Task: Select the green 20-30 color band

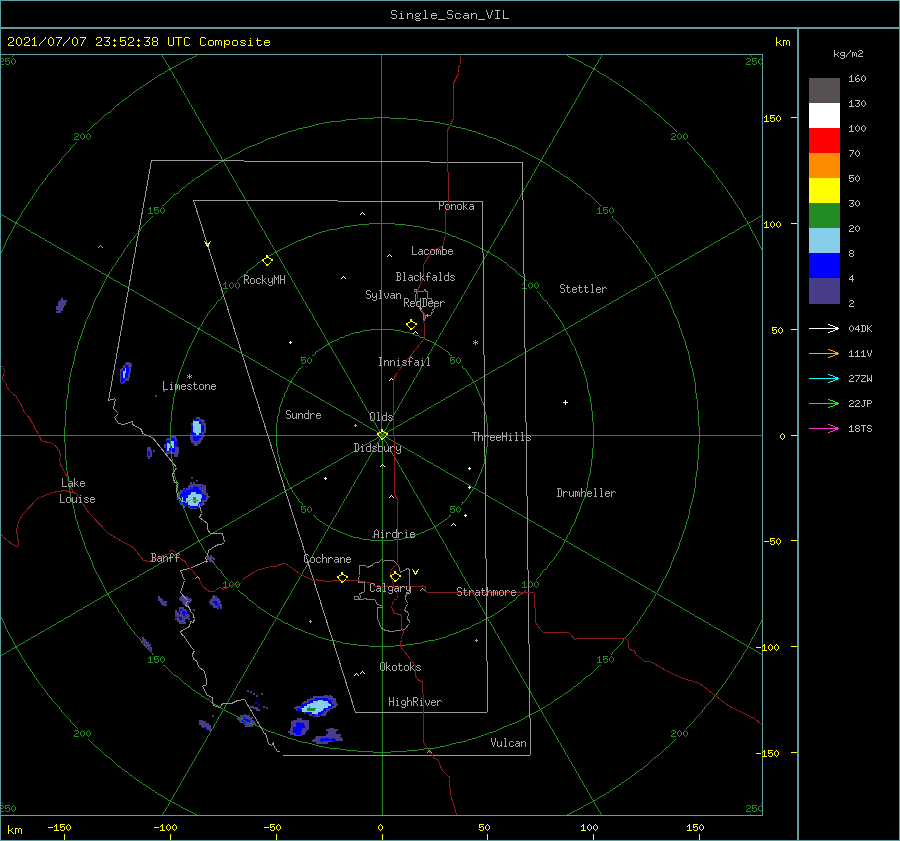Action: click(x=824, y=216)
